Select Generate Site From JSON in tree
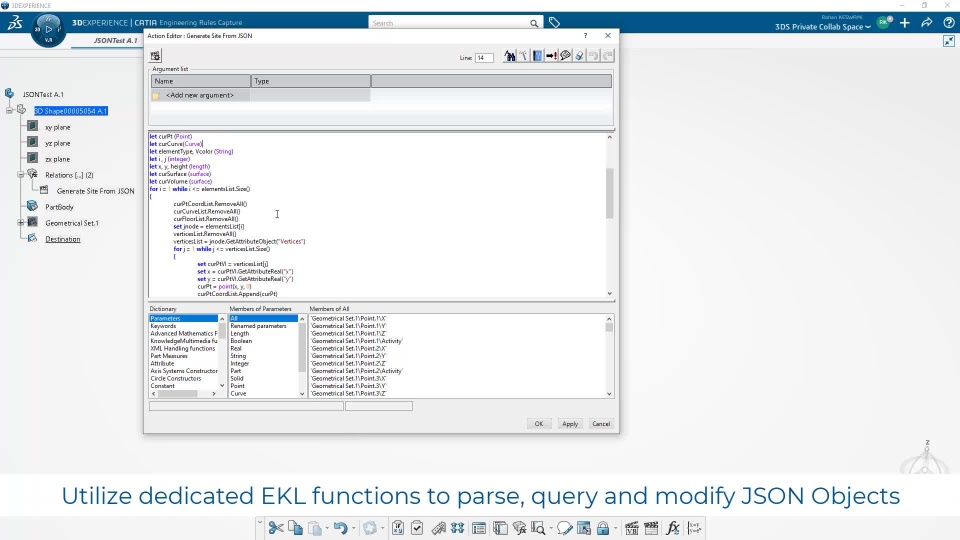 coord(96,191)
